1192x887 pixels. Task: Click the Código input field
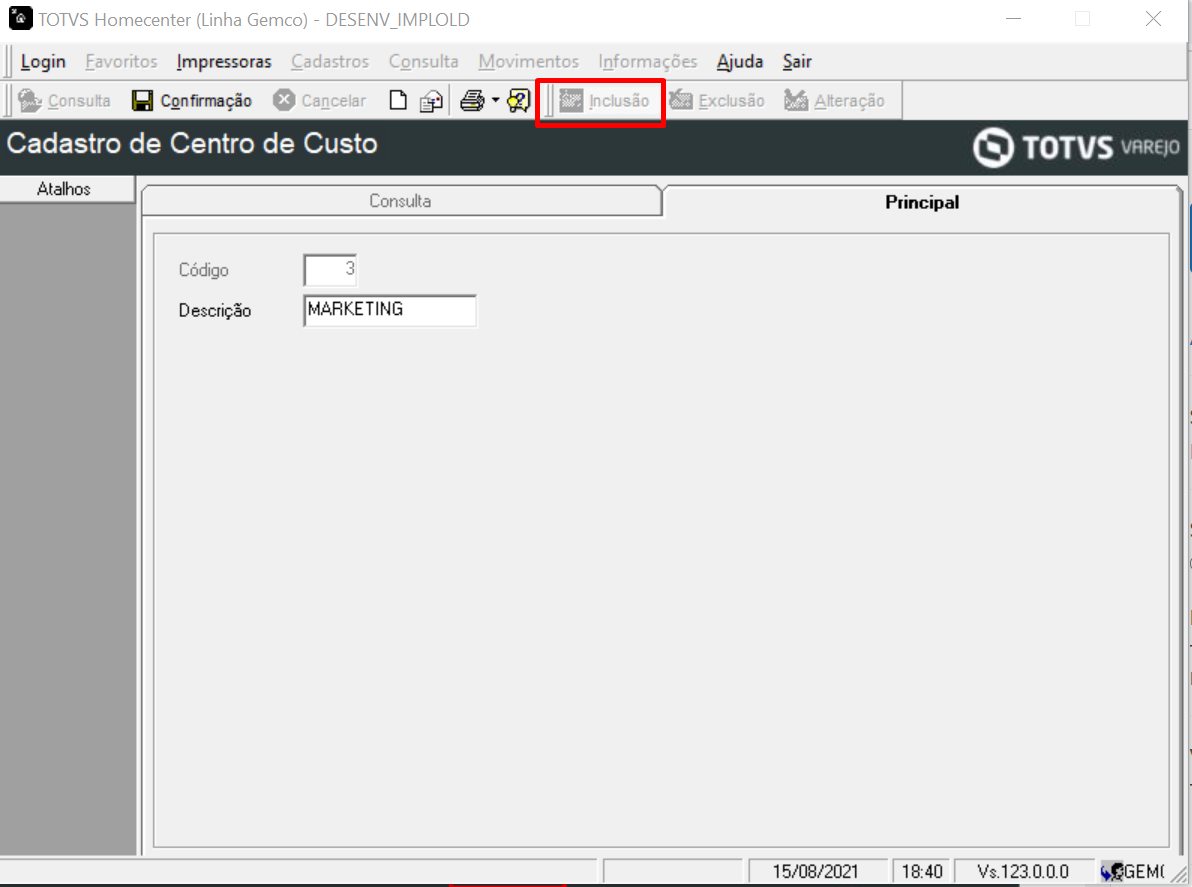coord(330,270)
